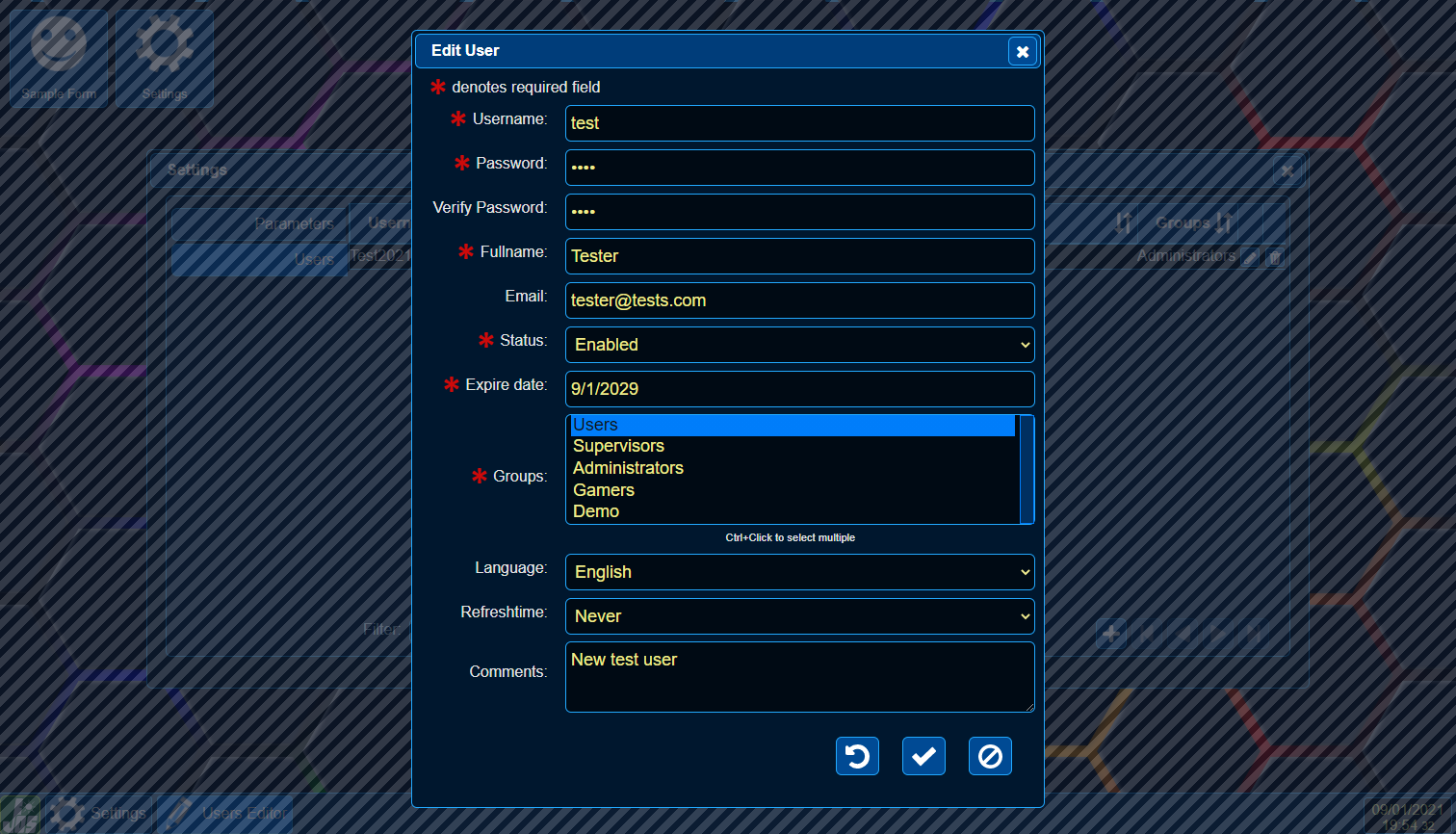The width and height of the screenshot is (1456, 834).
Task: Open the Language dropdown showing English
Action: (x=799, y=571)
